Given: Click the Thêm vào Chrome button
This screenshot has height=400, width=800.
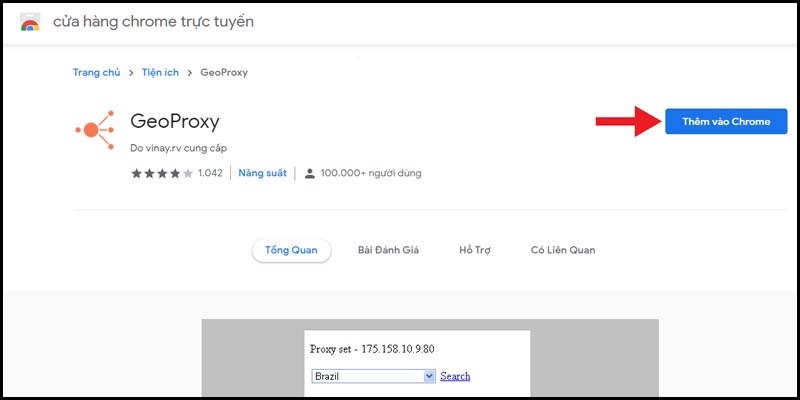Looking at the screenshot, I should tap(726, 121).
